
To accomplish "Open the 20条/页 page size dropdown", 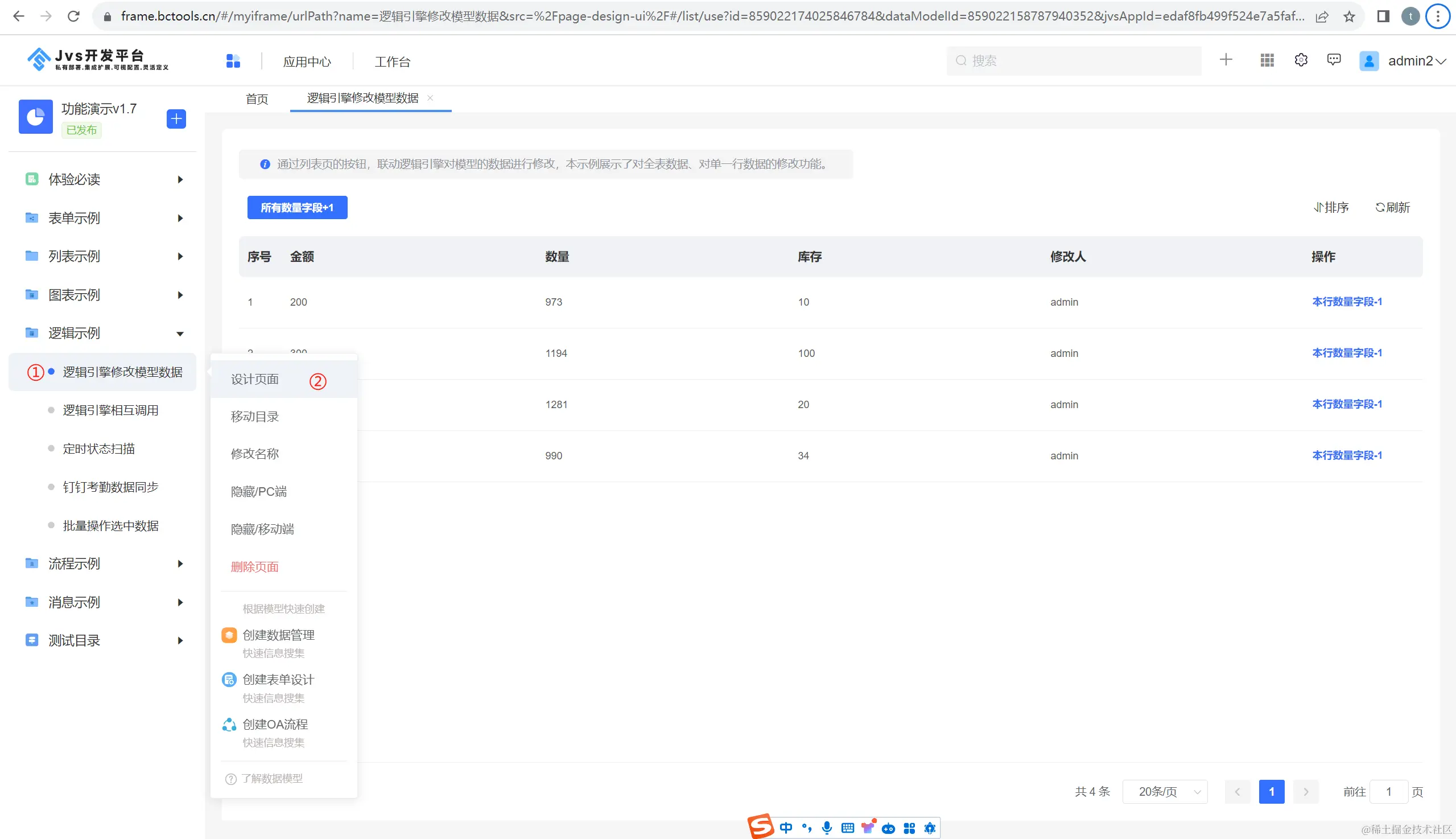I will [x=1165, y=792].
